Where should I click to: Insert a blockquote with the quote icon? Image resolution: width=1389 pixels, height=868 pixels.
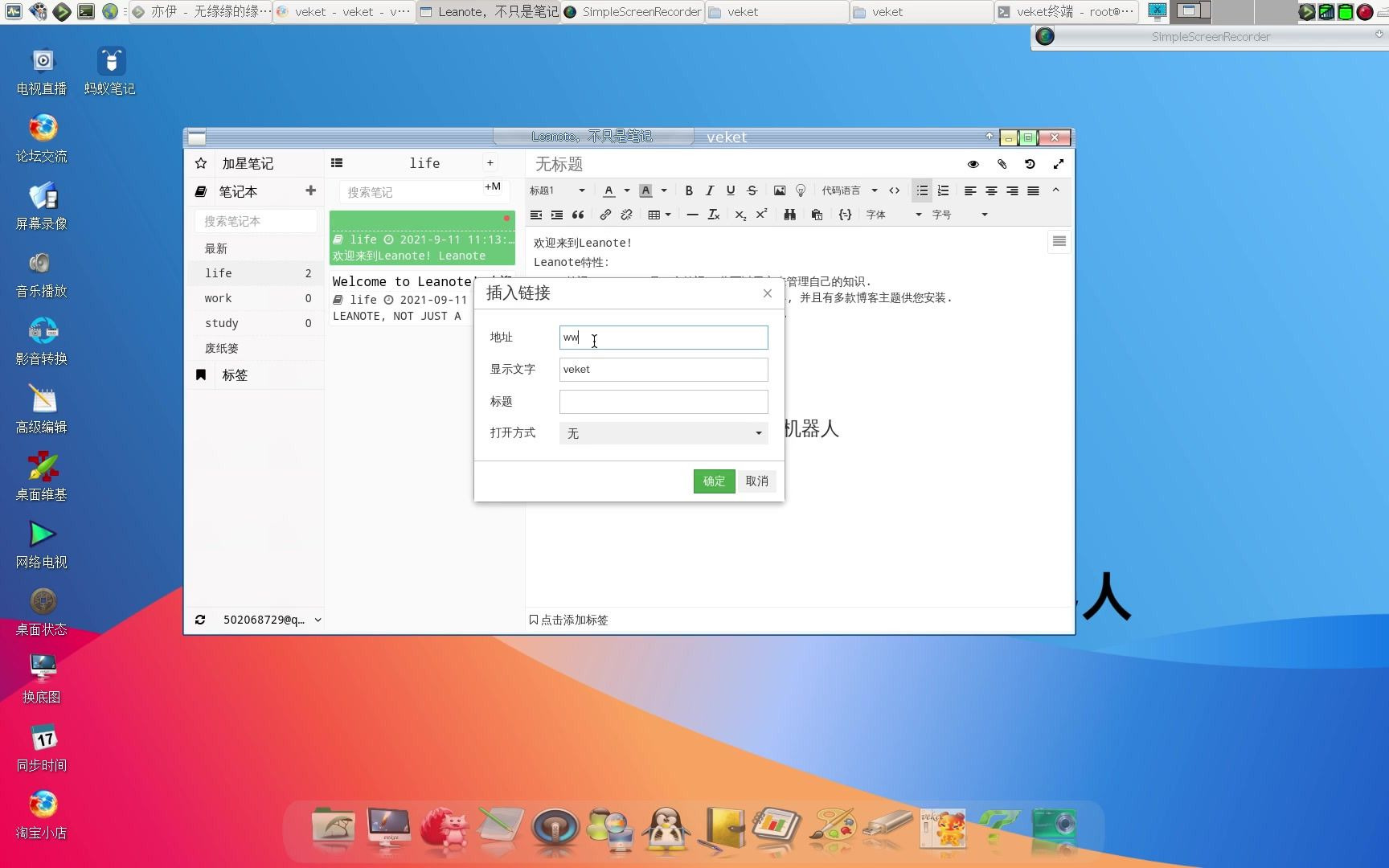pyautogui.click(x=578, y=215)
